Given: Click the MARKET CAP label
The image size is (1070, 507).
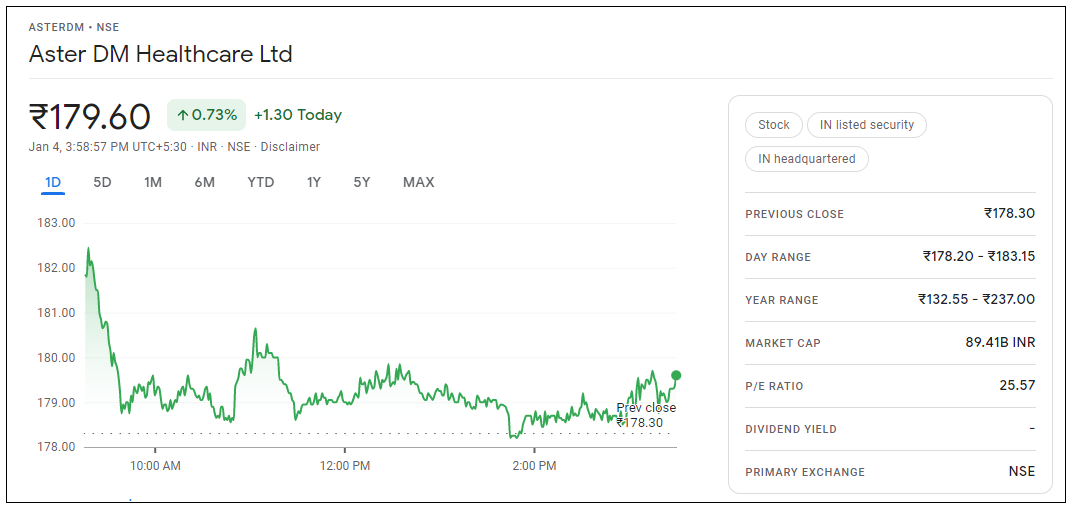Looking at the screenshot, I should tap(783, 343).
